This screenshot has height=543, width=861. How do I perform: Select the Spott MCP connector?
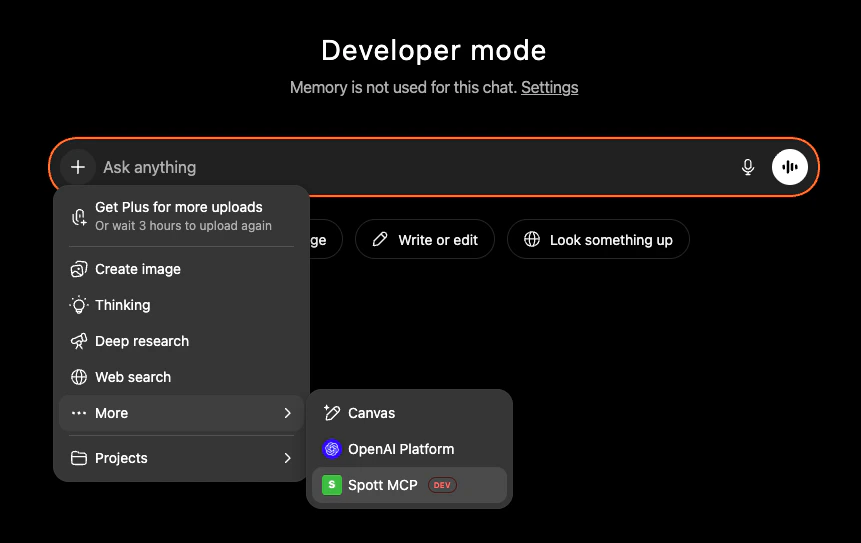409,485
